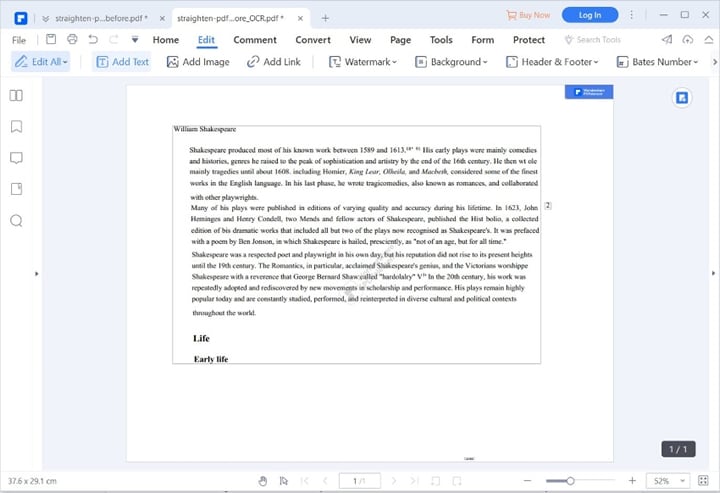Switch to the Home tab
Screen dimensions: 720x493
pyautogui.click(x=166, y=40)
